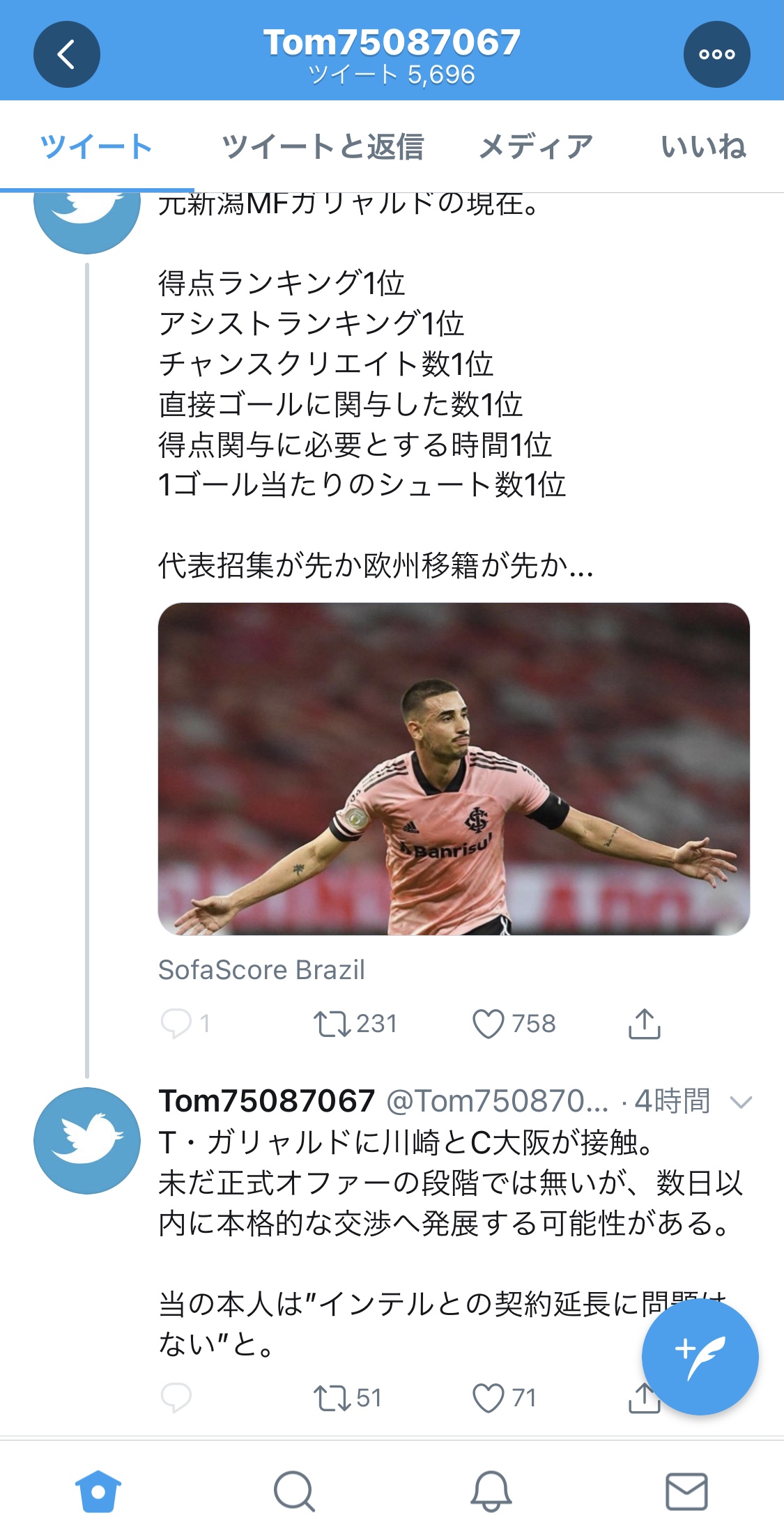Open the three-dot more options menu
This screenshot has height=1529, width=784.
point(716,54)
